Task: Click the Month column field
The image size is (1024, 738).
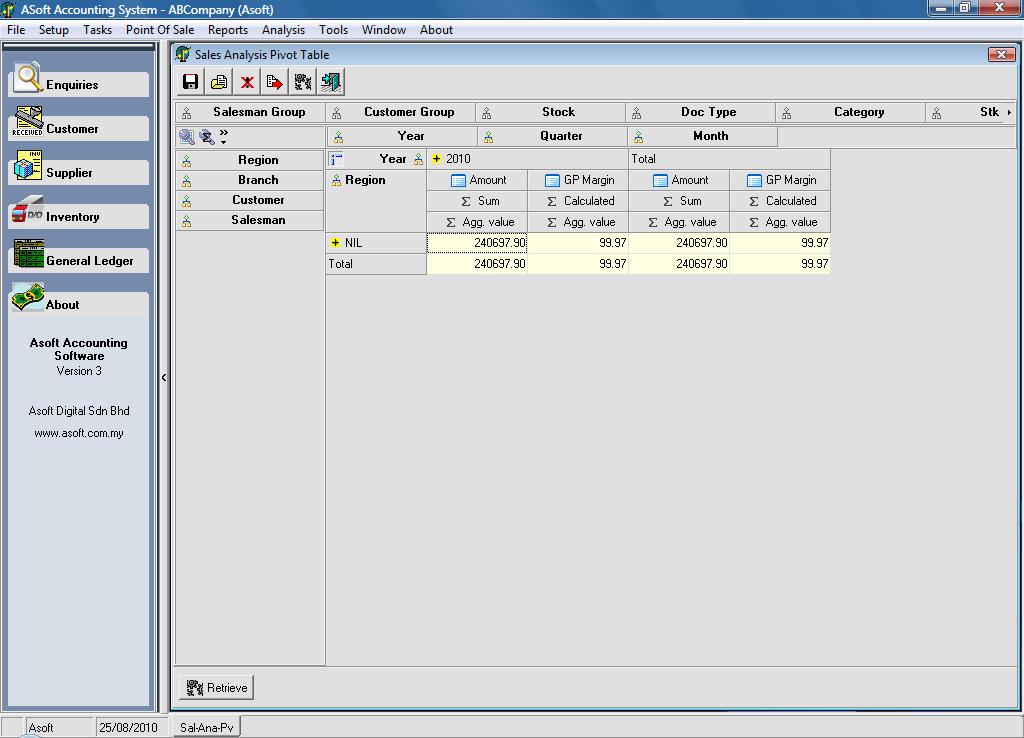Action: [x=703, y=136]
